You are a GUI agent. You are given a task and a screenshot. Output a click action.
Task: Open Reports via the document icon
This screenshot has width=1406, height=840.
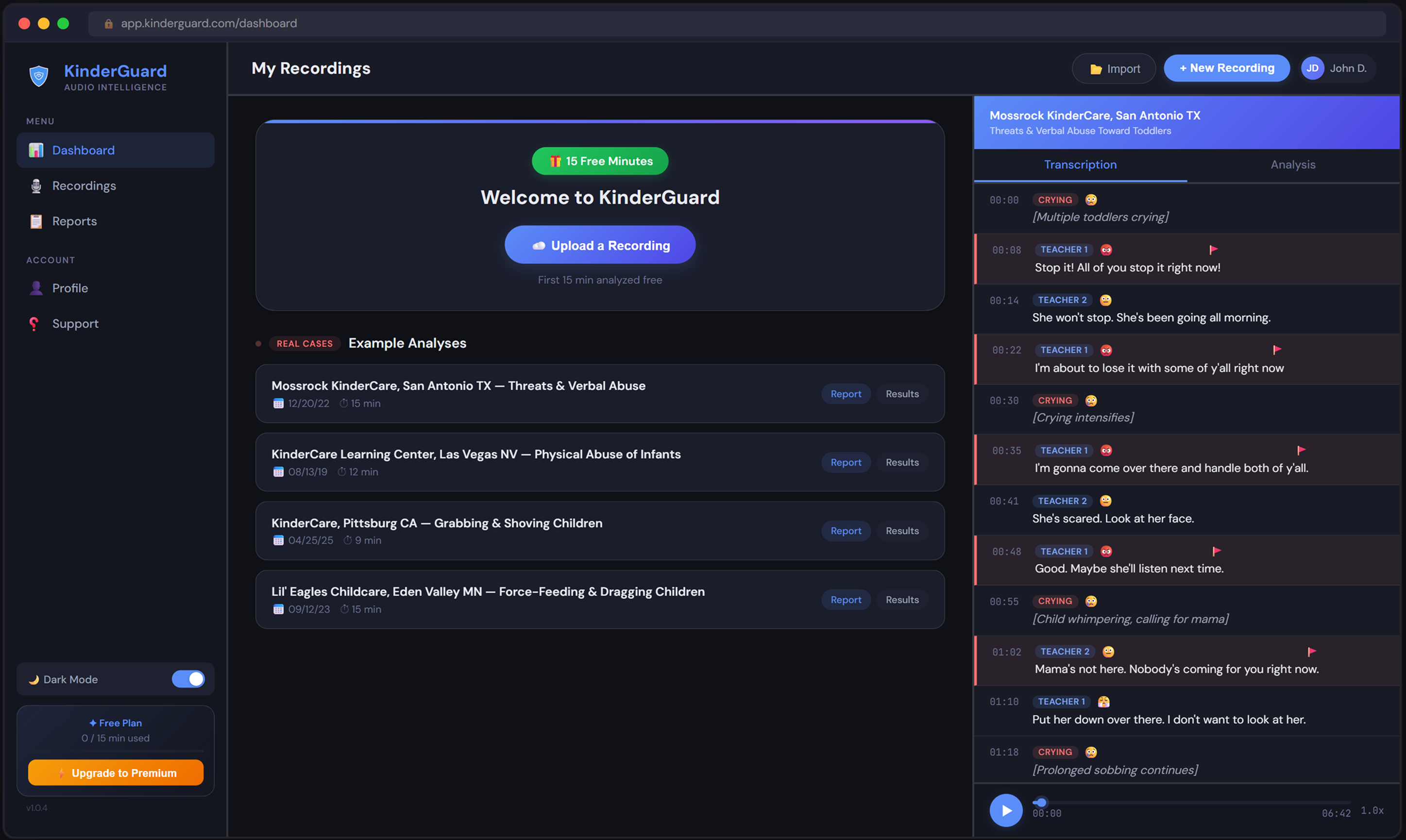pos(35,221)
